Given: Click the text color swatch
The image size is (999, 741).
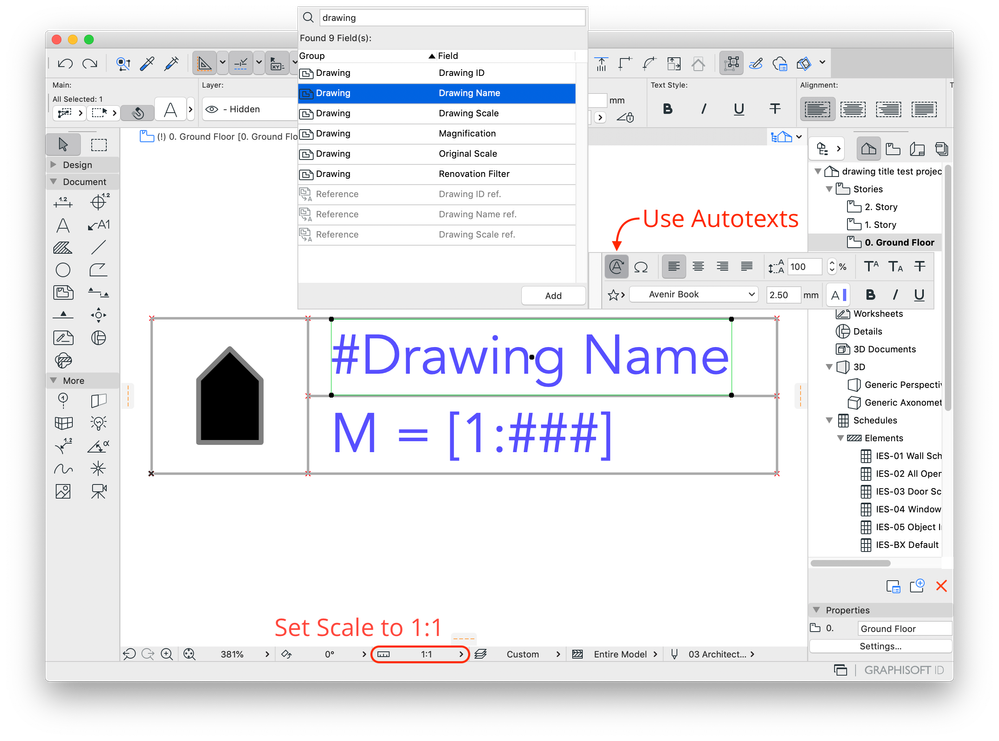Looking at the screenshot, I should tap(838, 294).
